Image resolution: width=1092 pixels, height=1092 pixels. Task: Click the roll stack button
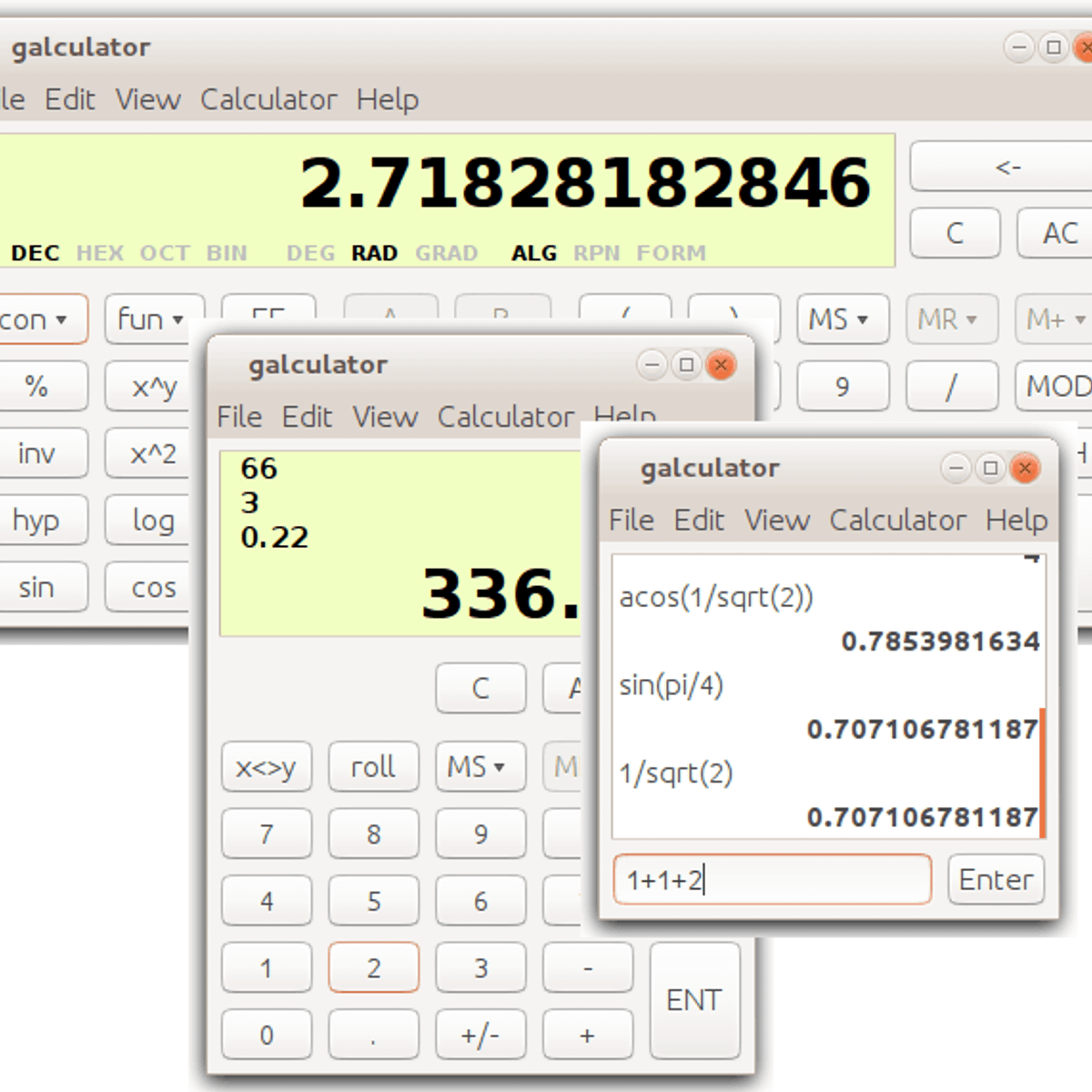tap(373, 767)
